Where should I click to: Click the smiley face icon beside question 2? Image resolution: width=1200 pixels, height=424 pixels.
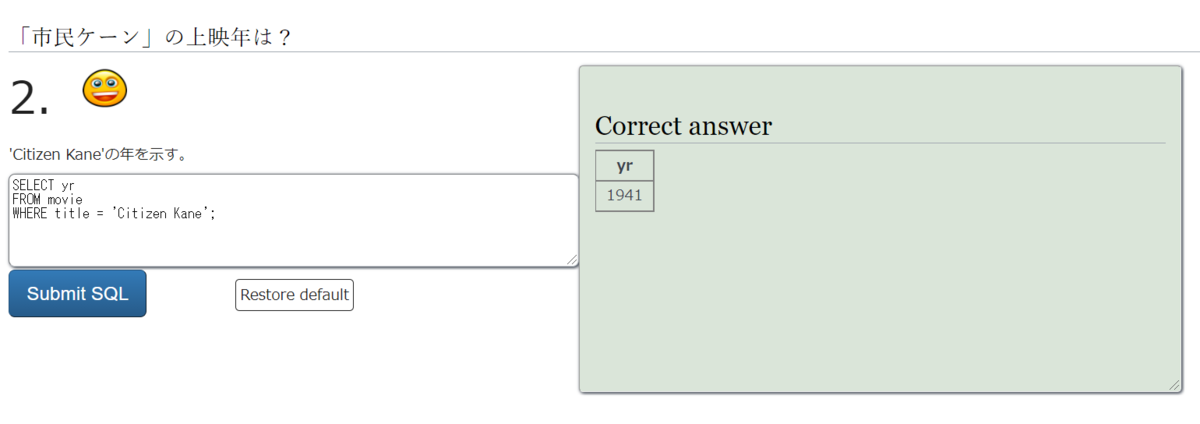point(104,89)
